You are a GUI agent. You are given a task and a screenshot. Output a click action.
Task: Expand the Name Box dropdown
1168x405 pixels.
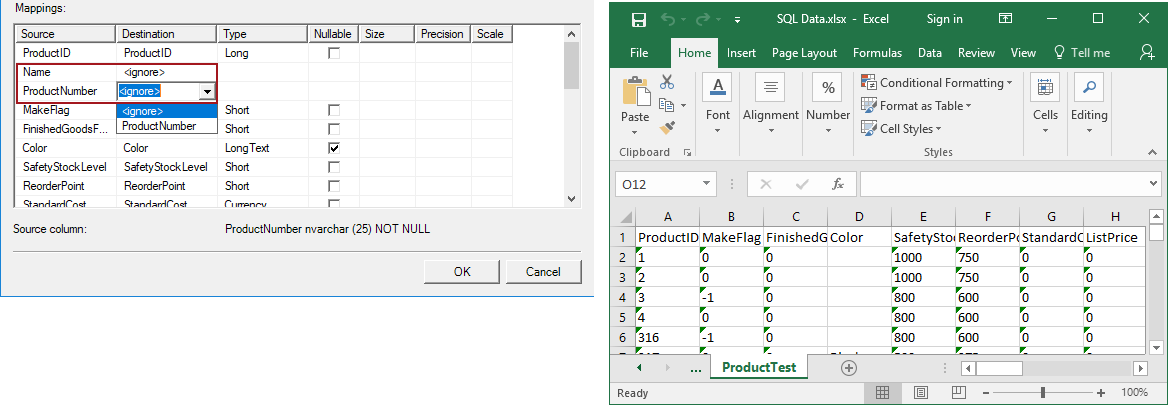point(706,184)
